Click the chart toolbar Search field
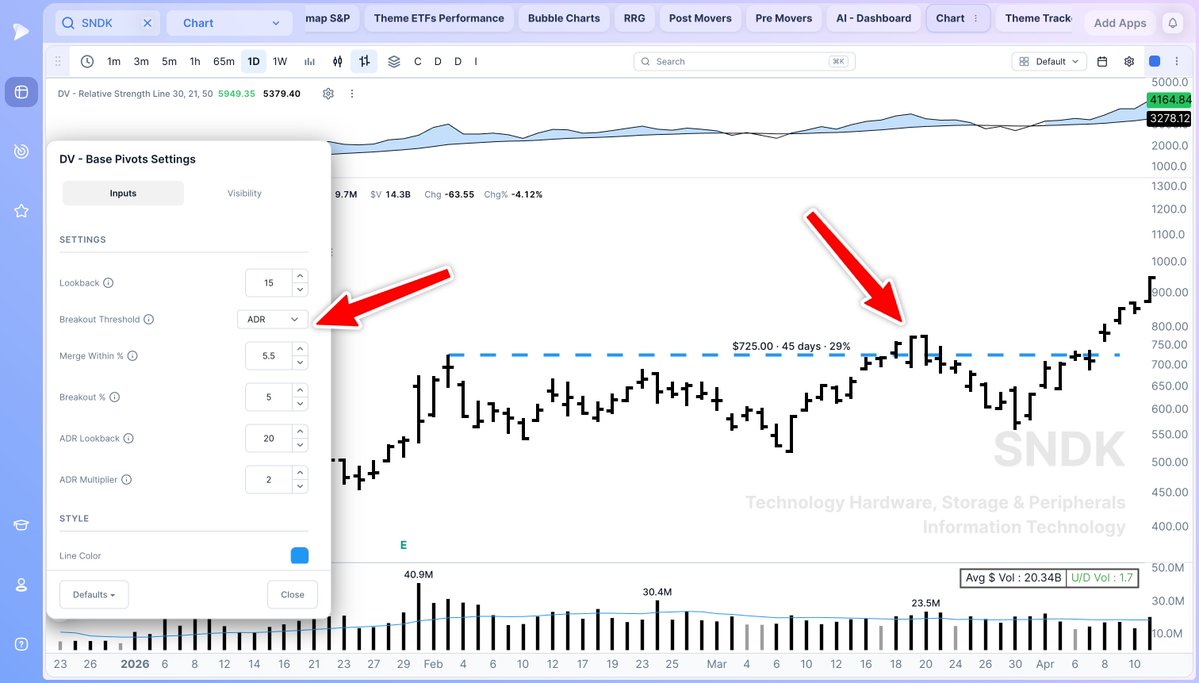This screenshot has width=1199, height=683. 744,61
